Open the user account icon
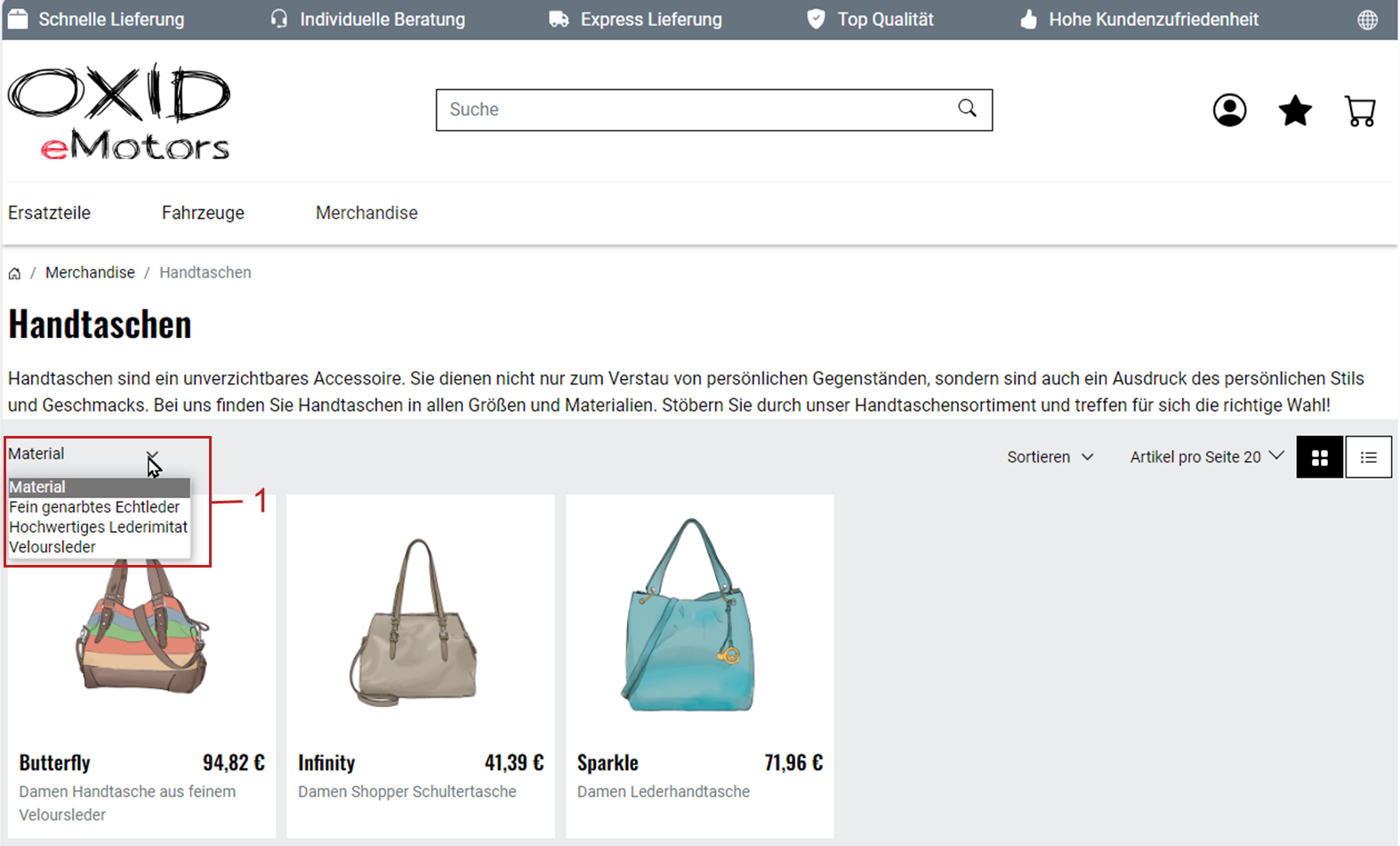The image size is (1400, 846). [1229, 110]
